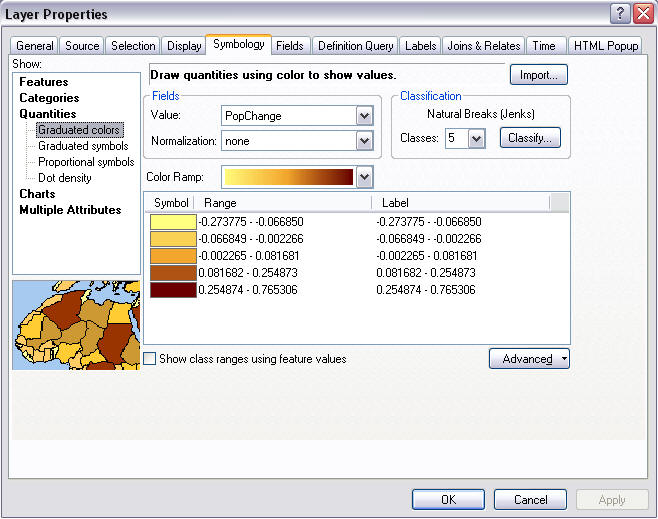This screenshot has width=658, height=519.
Task: Select Quantities in the Show list
Action: coord(48,114)
